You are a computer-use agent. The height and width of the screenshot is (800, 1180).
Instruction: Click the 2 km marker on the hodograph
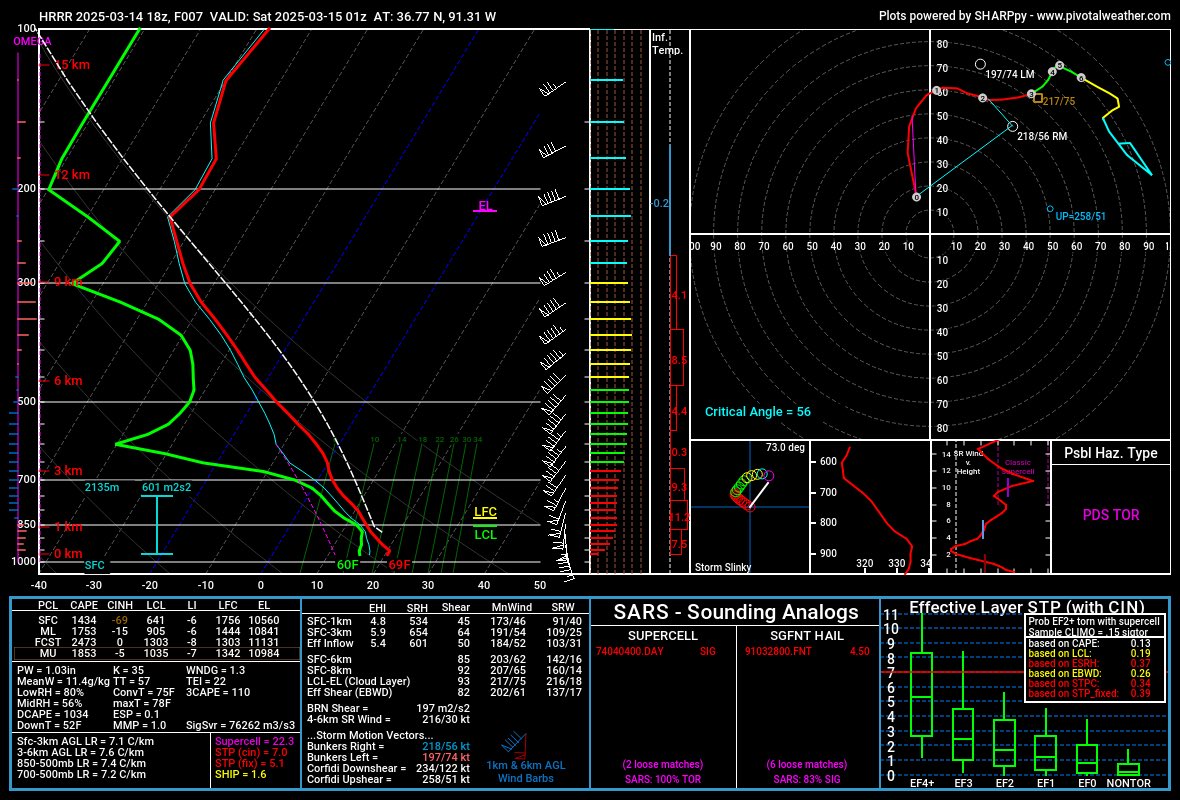[982, 99]
